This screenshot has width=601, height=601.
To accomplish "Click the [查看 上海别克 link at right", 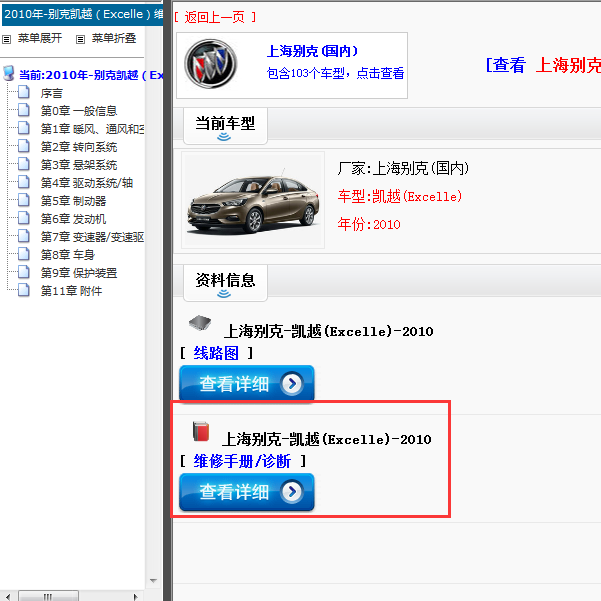I will click(x=543, y=65).
